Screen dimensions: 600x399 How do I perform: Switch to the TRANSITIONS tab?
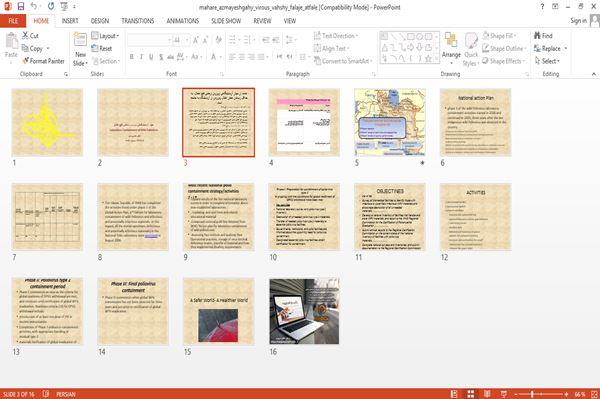(x=138, y=21)
